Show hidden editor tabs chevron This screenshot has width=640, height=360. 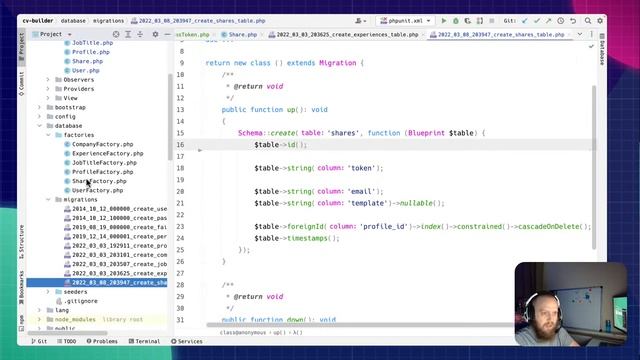coord(580,34)
